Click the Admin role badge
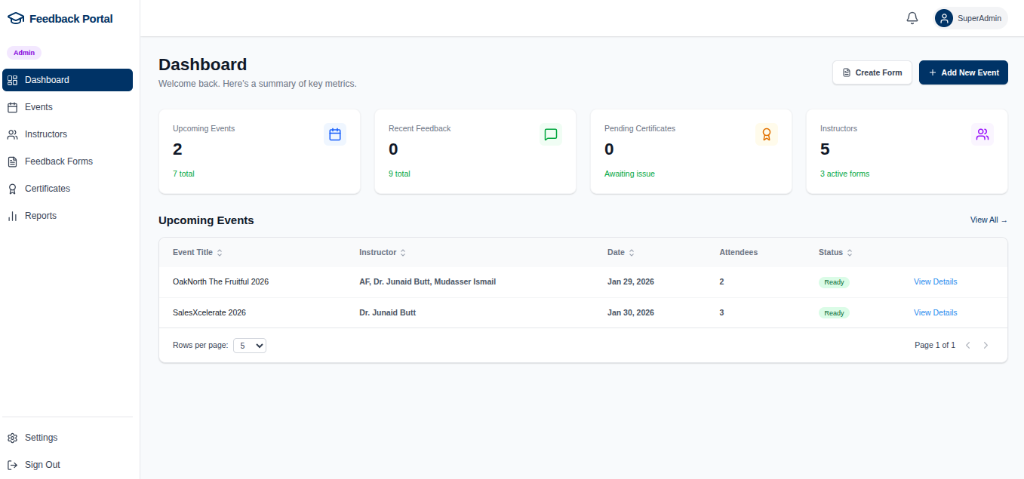Screen dimensions: 1024x479 tap(24, 53)
